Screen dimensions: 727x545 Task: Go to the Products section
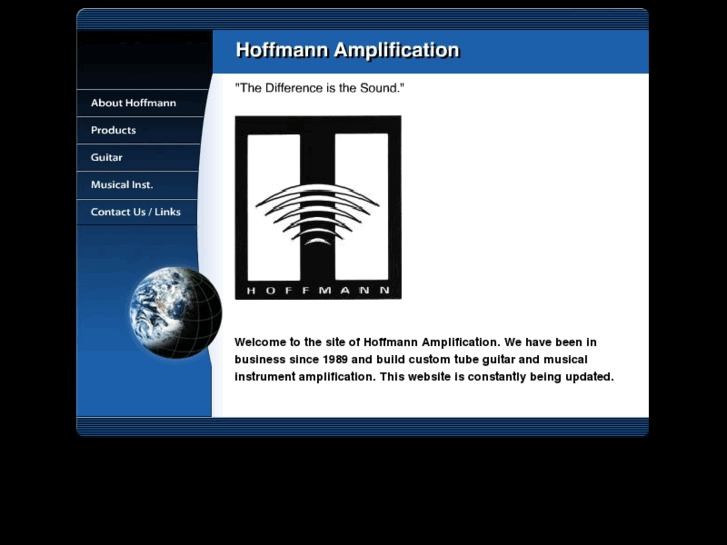tap(138, 130)
